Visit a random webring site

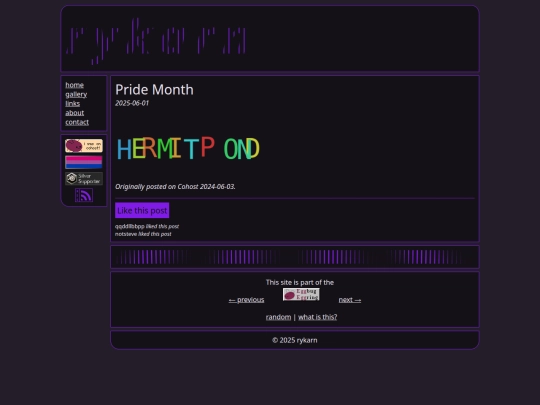point(278,317)
